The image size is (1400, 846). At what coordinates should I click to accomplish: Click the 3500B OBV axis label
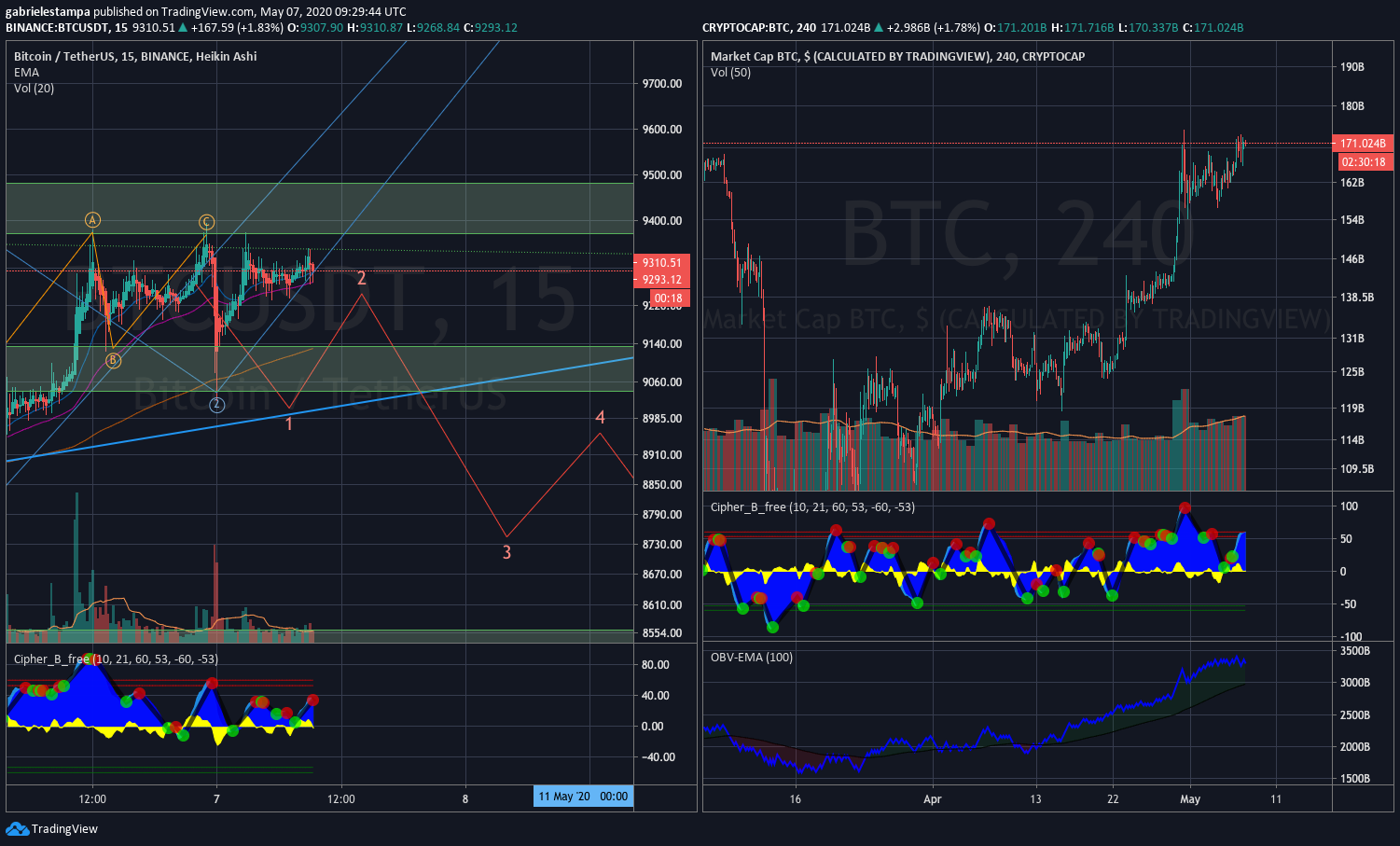(x=1355, y=650)
